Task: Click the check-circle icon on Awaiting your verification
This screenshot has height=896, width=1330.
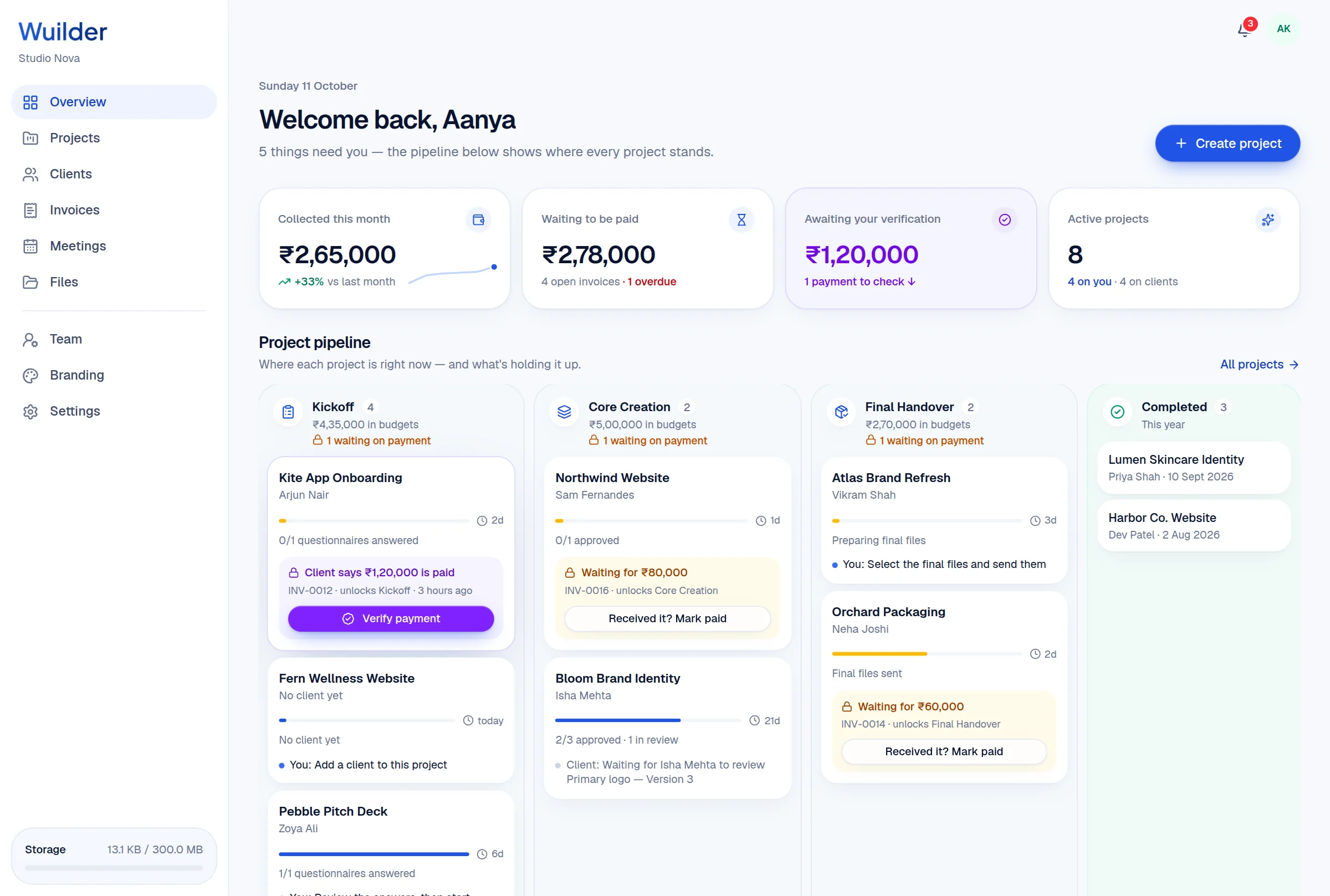Action: [1004, 219]
